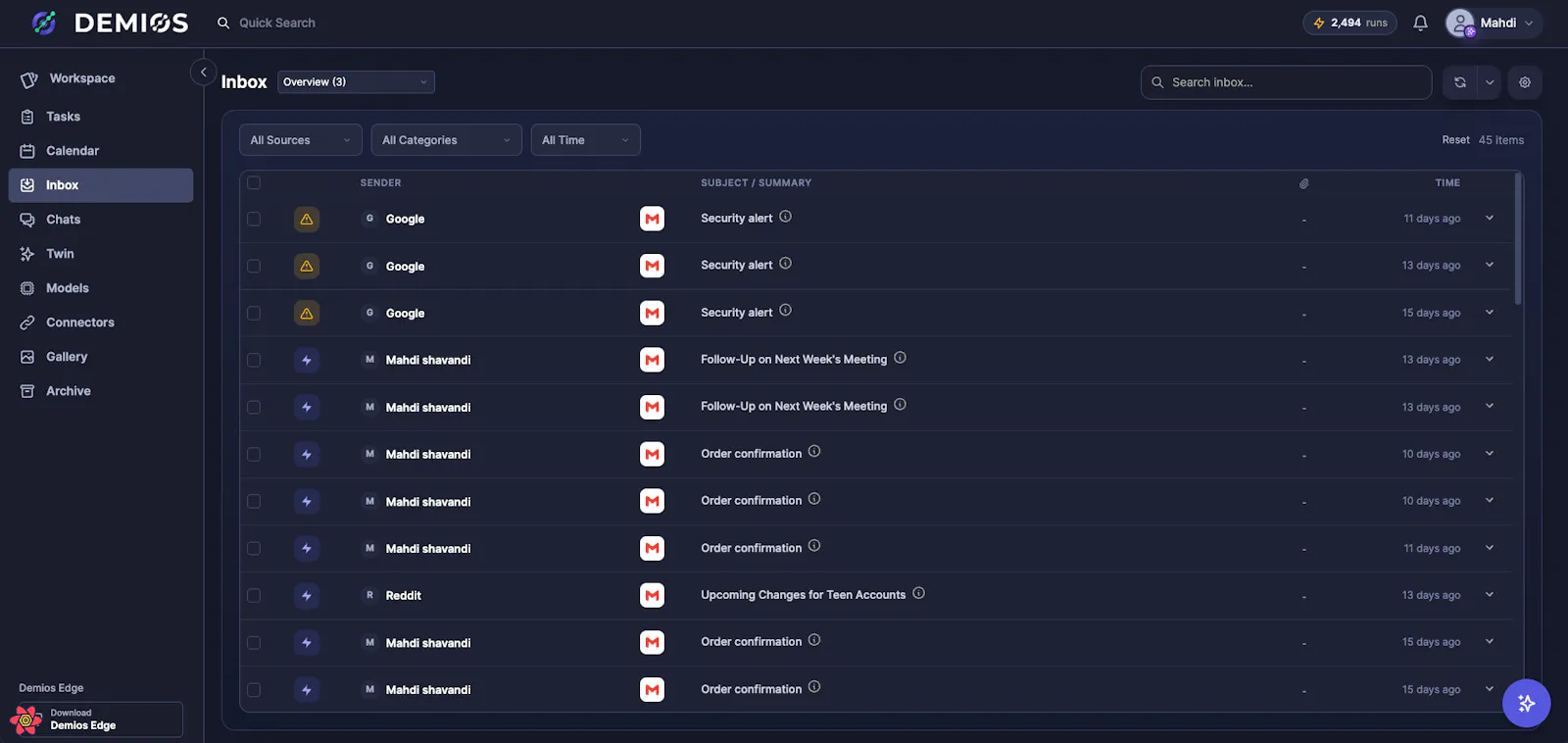Click Workspace sidebar icon

(29, 79)
